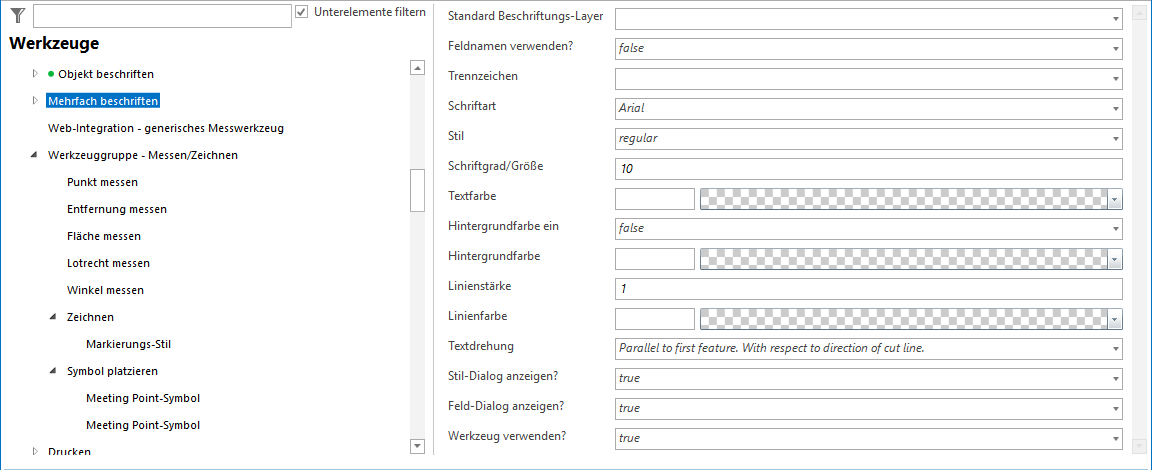Open the Textdrehung dropdown
This screenshot has width=1152, height=470.
click(x=1114, y=348)
